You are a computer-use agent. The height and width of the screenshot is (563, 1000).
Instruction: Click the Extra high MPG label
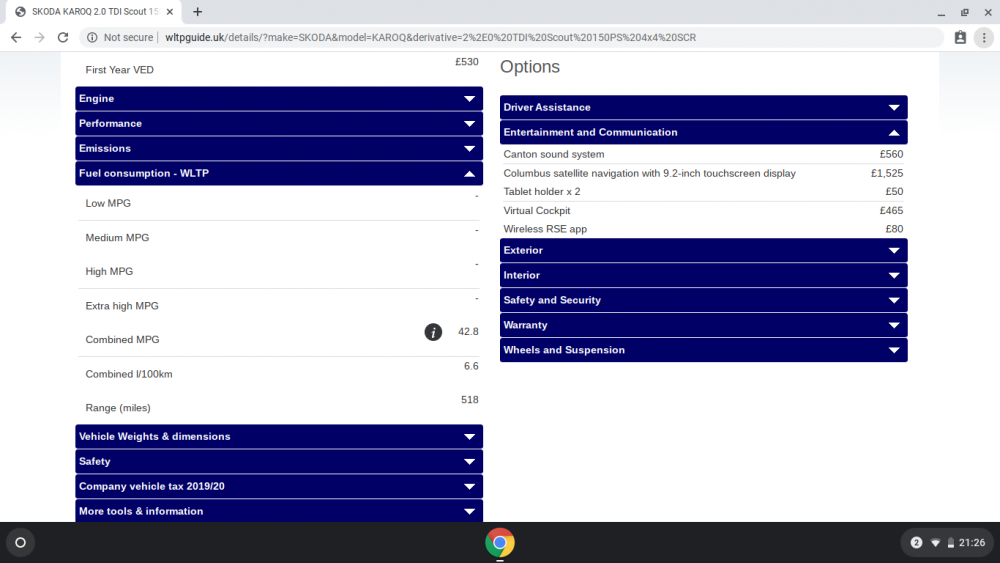pos(122,306)
